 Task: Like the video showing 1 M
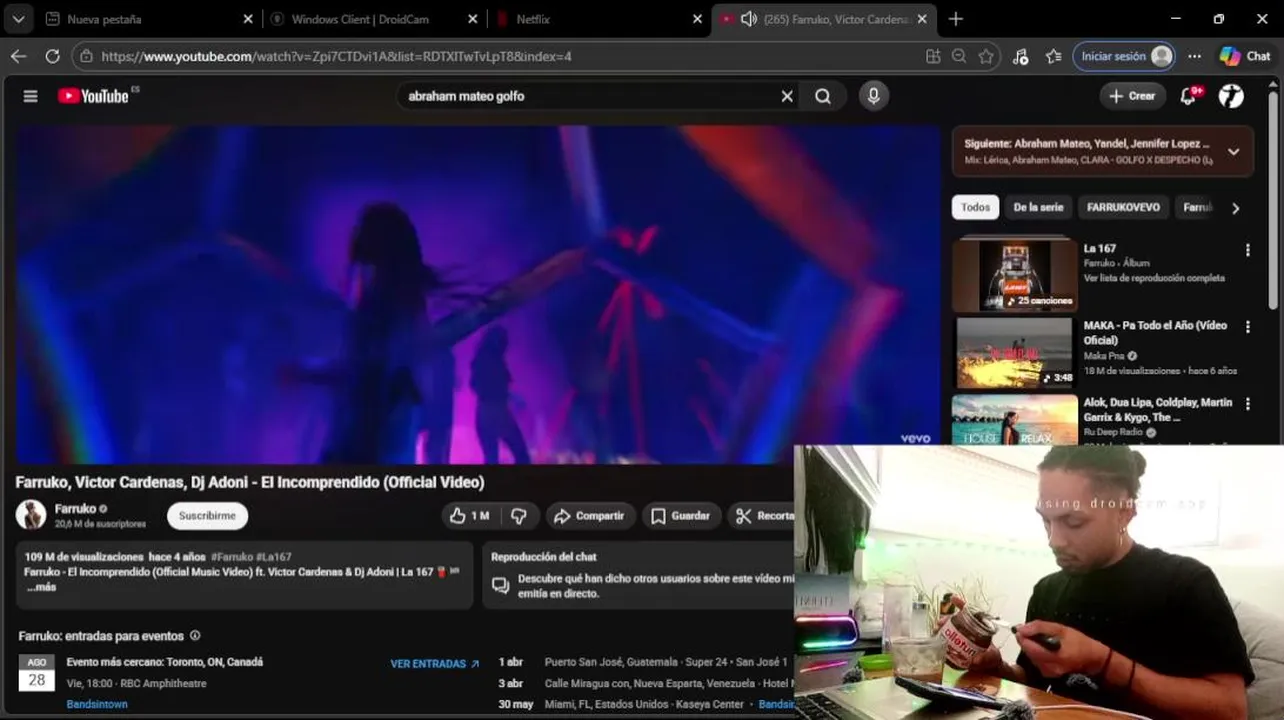pyautogui.click(x=470, y=516)
